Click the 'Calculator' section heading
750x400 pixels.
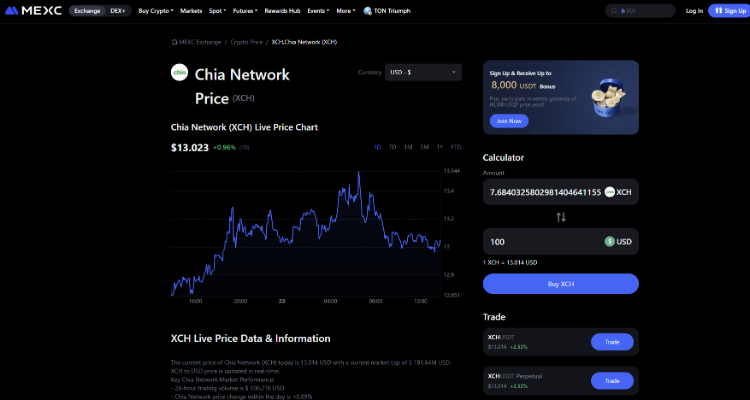503,157
